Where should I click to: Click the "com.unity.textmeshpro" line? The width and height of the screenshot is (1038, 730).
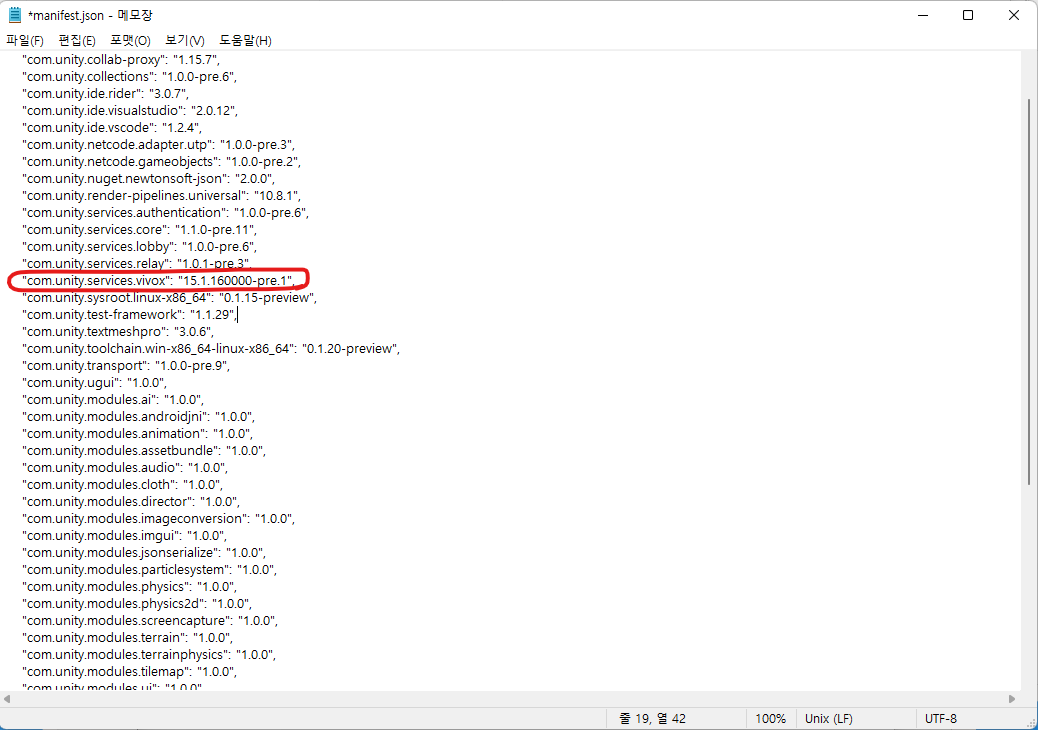118,332
